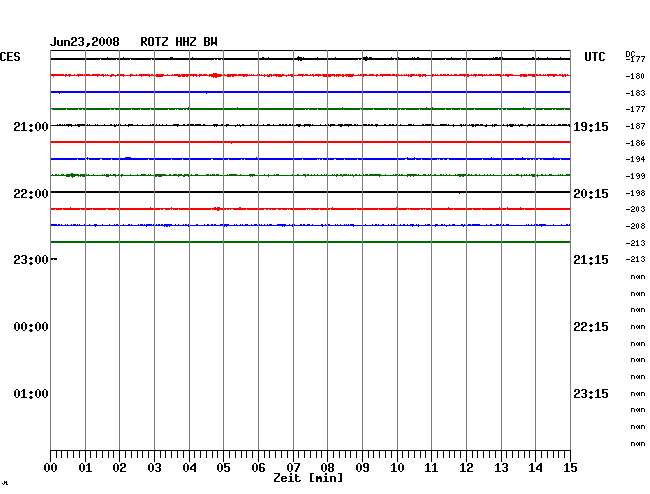This screenshot has height=494, width=650.
Task: Click minute axis label 00
Action: (x=51, y=468)
